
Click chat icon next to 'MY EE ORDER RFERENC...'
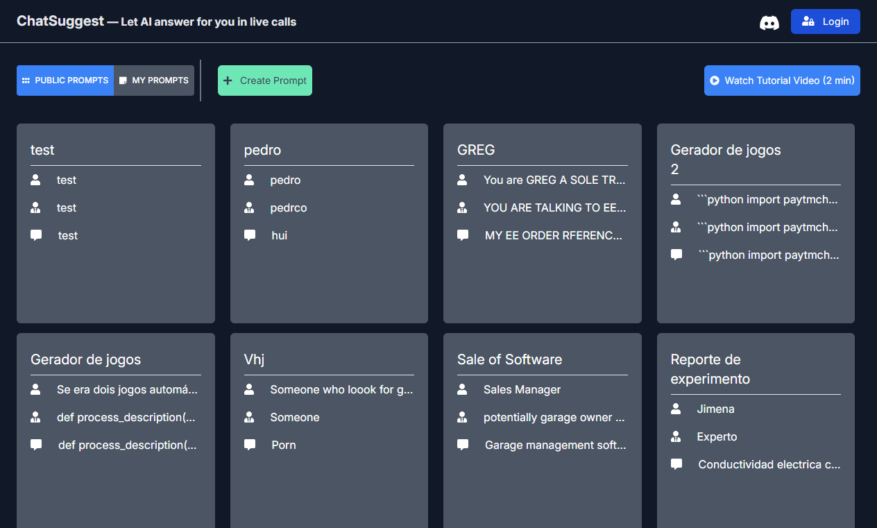463,235
